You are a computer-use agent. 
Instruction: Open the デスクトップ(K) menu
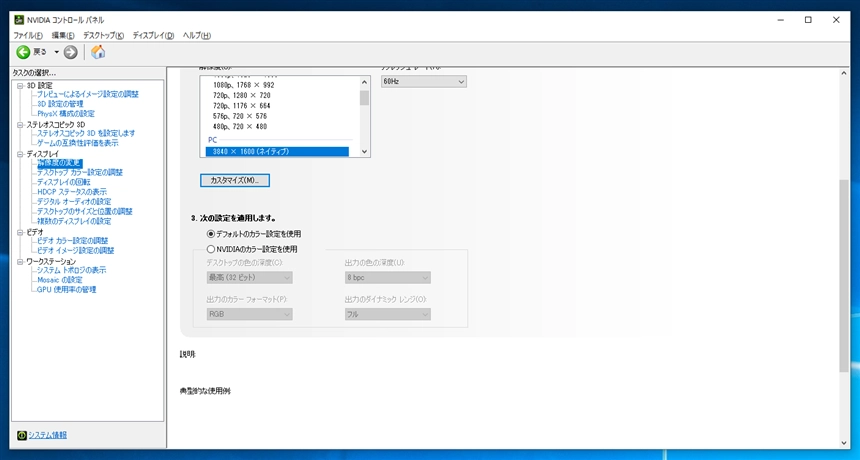coord(103,36)
